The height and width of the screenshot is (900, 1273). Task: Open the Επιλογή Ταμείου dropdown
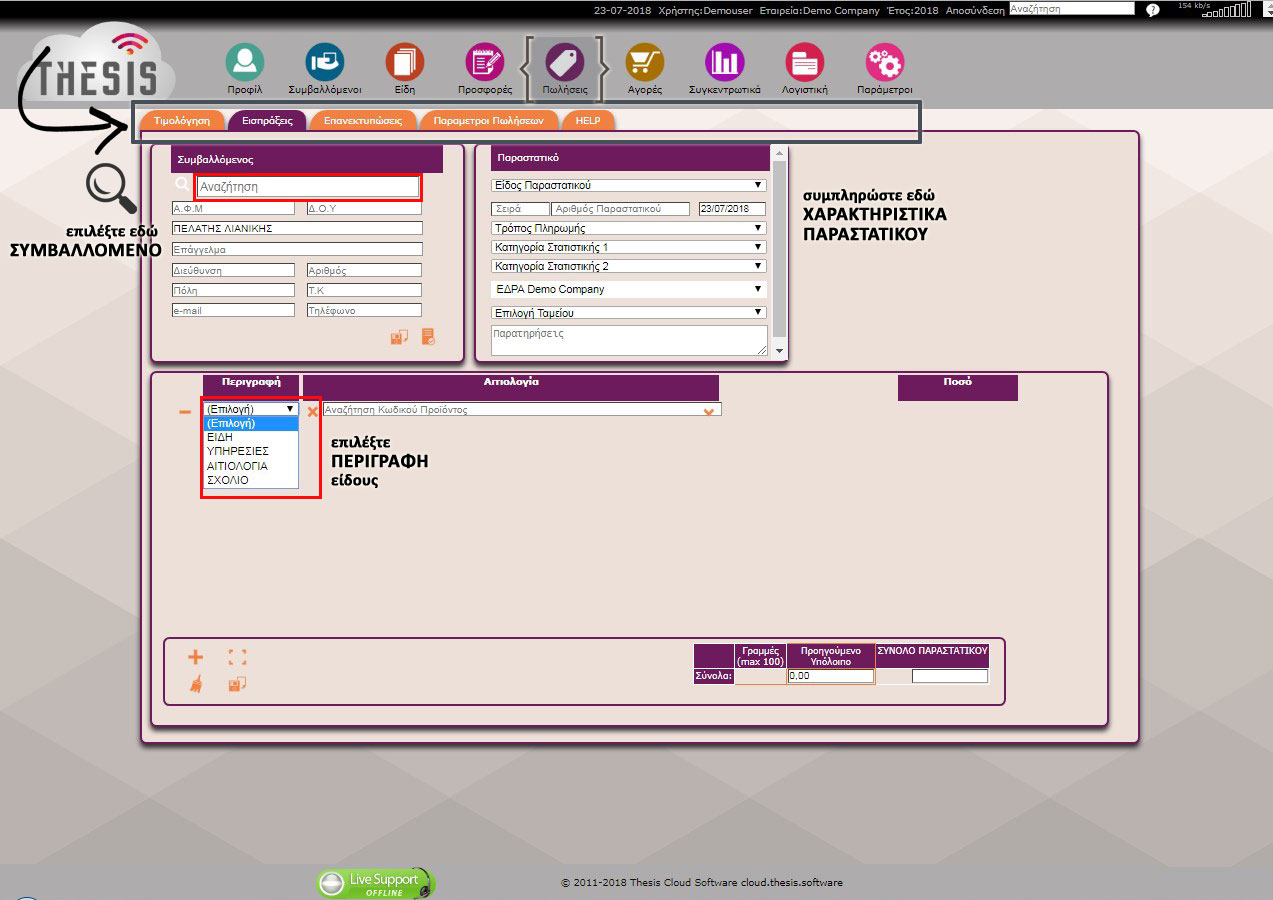point(629,313)
